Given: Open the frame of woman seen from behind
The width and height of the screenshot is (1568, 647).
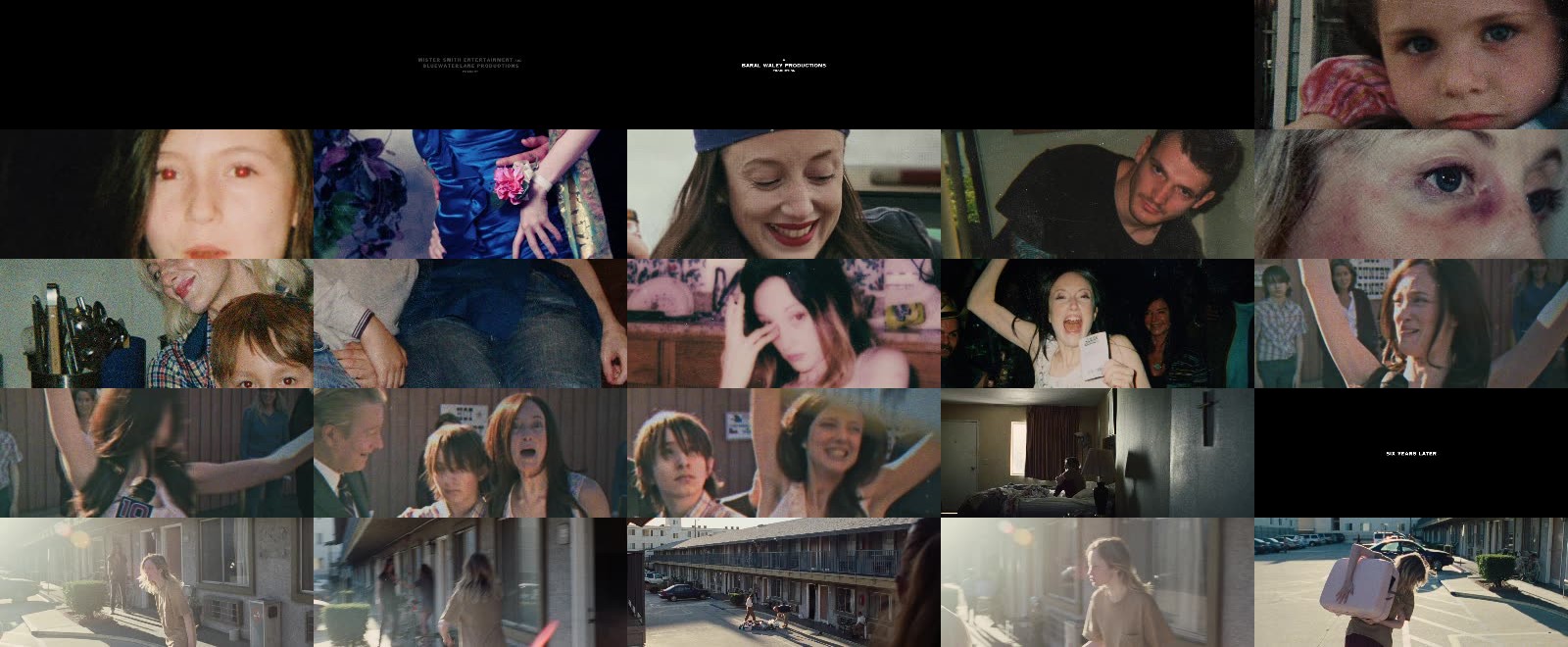Looking at the screenshot, I should [x=470, y=582].
